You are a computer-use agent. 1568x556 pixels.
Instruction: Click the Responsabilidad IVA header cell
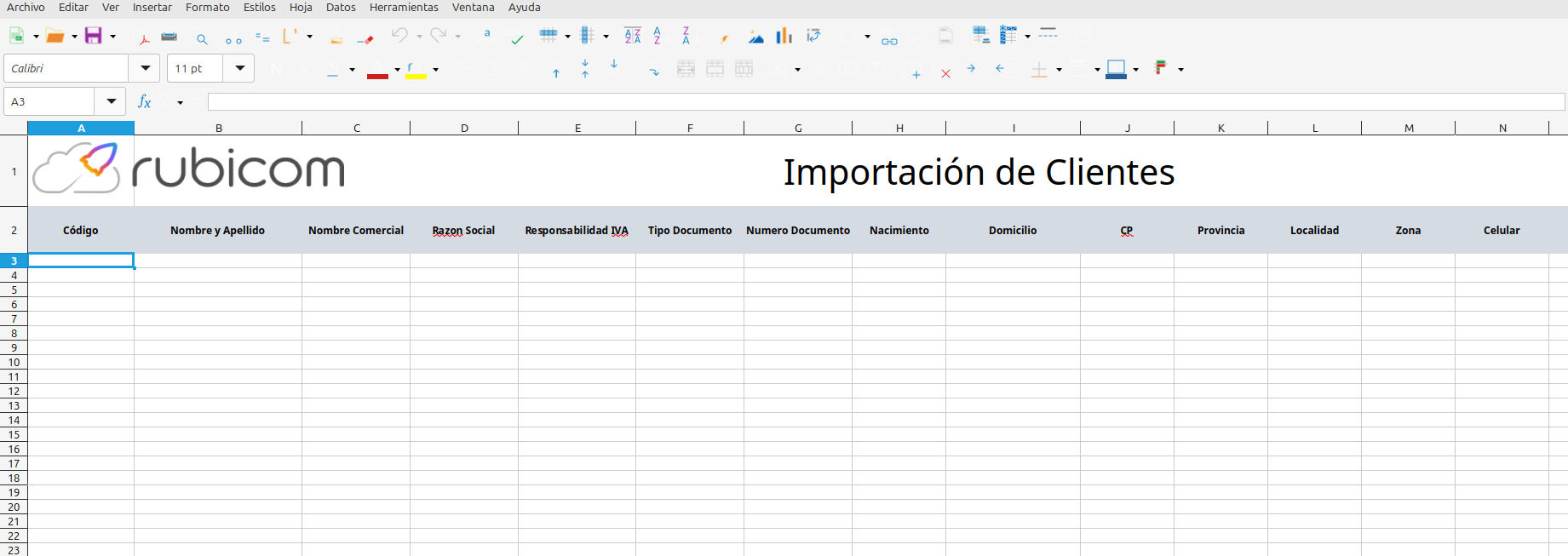click(577, 230)
